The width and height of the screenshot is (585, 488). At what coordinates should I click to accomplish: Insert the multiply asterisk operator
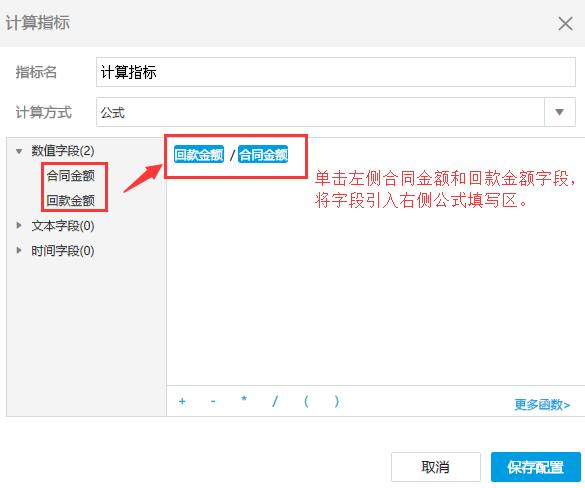tap(244, 399)
